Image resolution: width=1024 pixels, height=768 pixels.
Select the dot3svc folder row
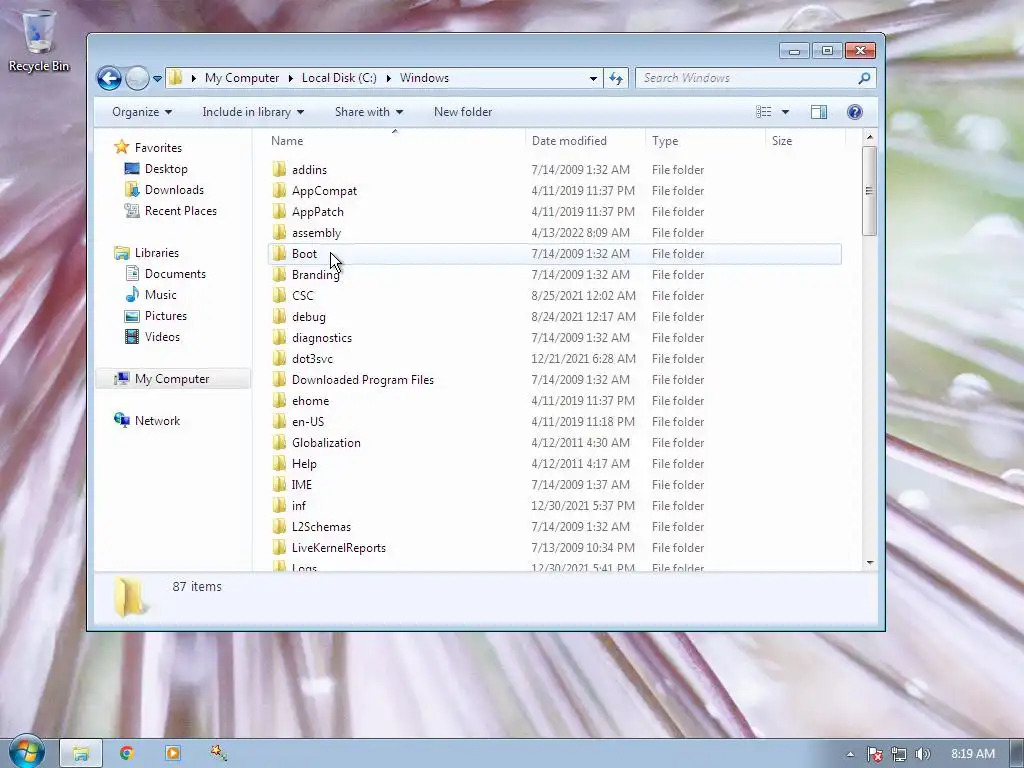point(554,359)
